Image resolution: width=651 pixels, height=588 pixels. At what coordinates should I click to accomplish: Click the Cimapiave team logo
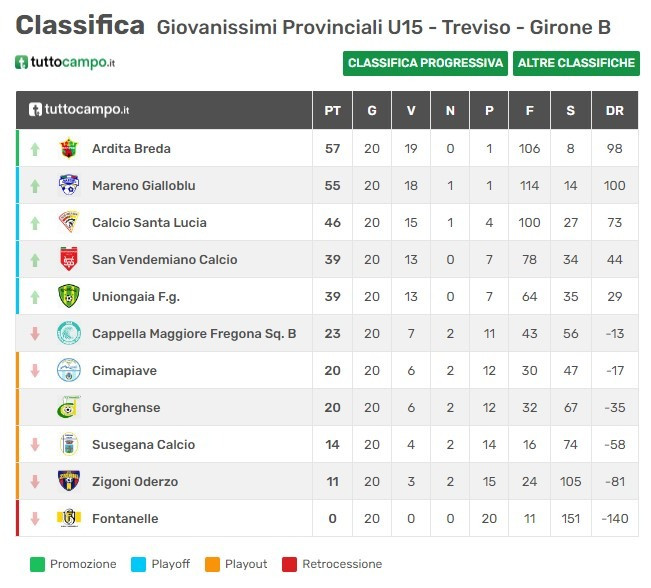(x=68, y=371)
